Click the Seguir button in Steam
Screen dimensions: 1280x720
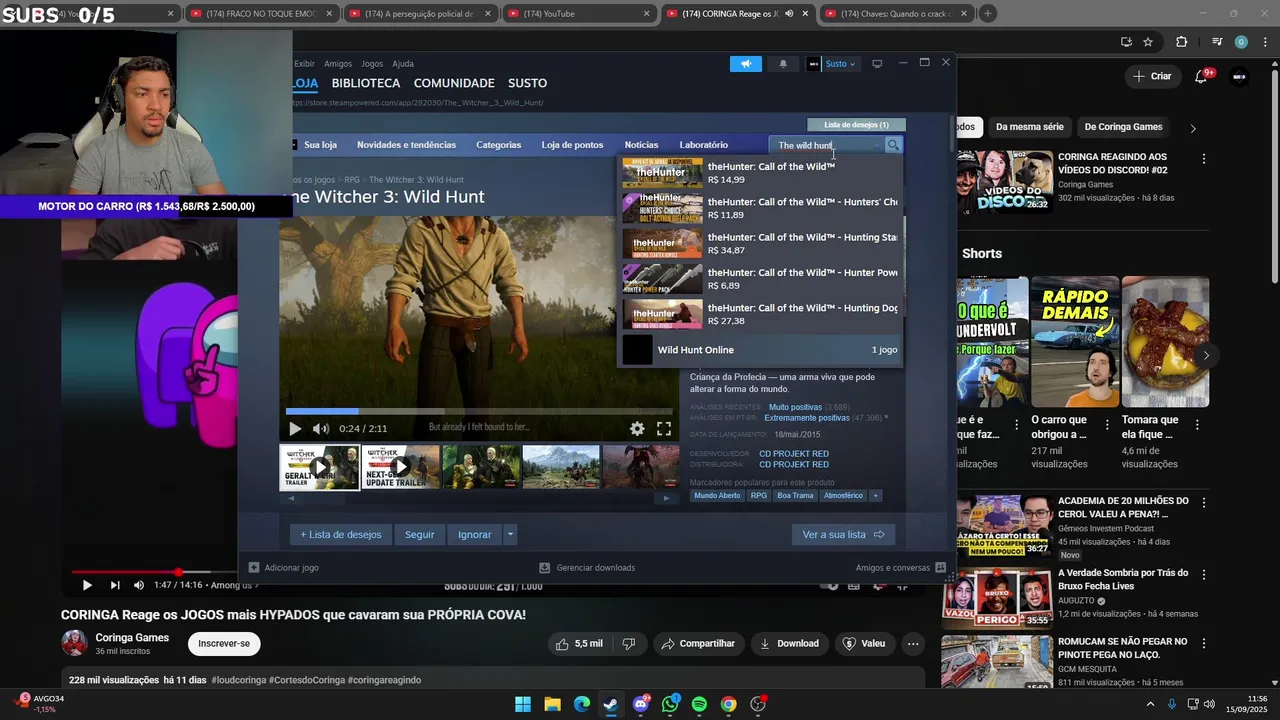coord(420,535)
